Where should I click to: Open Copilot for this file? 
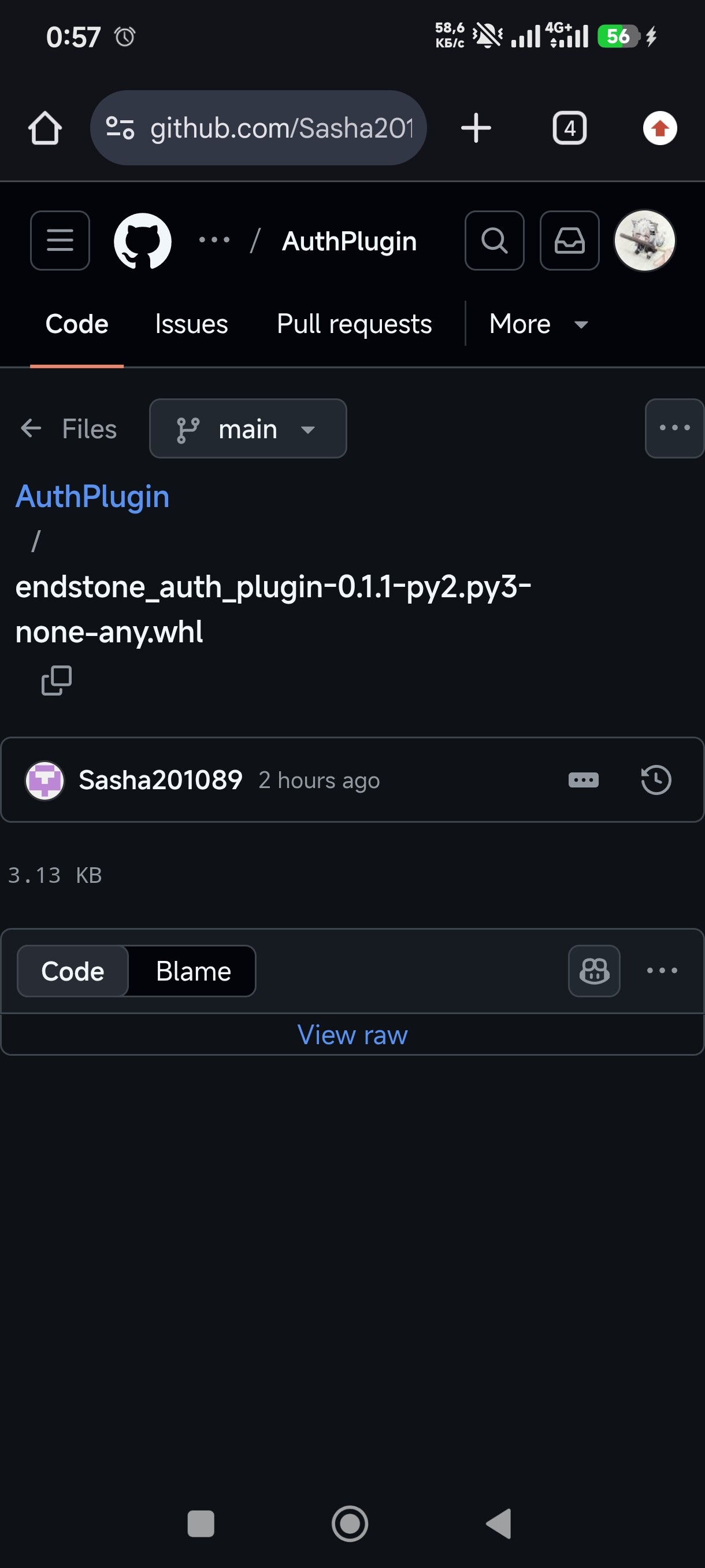(x=593, y=971)
